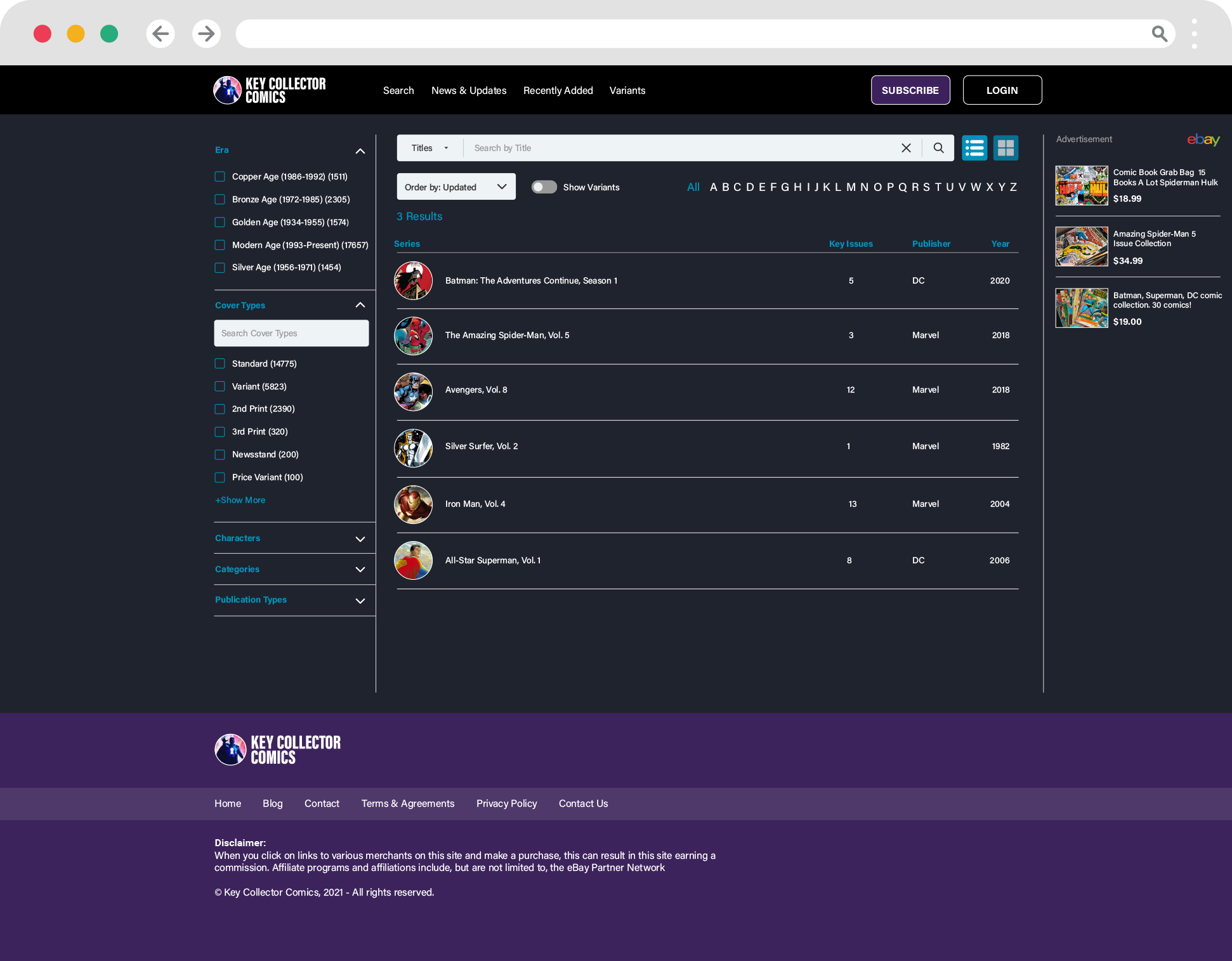
Task: Click Batman, Superman DC collection ad image
Action: point(1082,308)
